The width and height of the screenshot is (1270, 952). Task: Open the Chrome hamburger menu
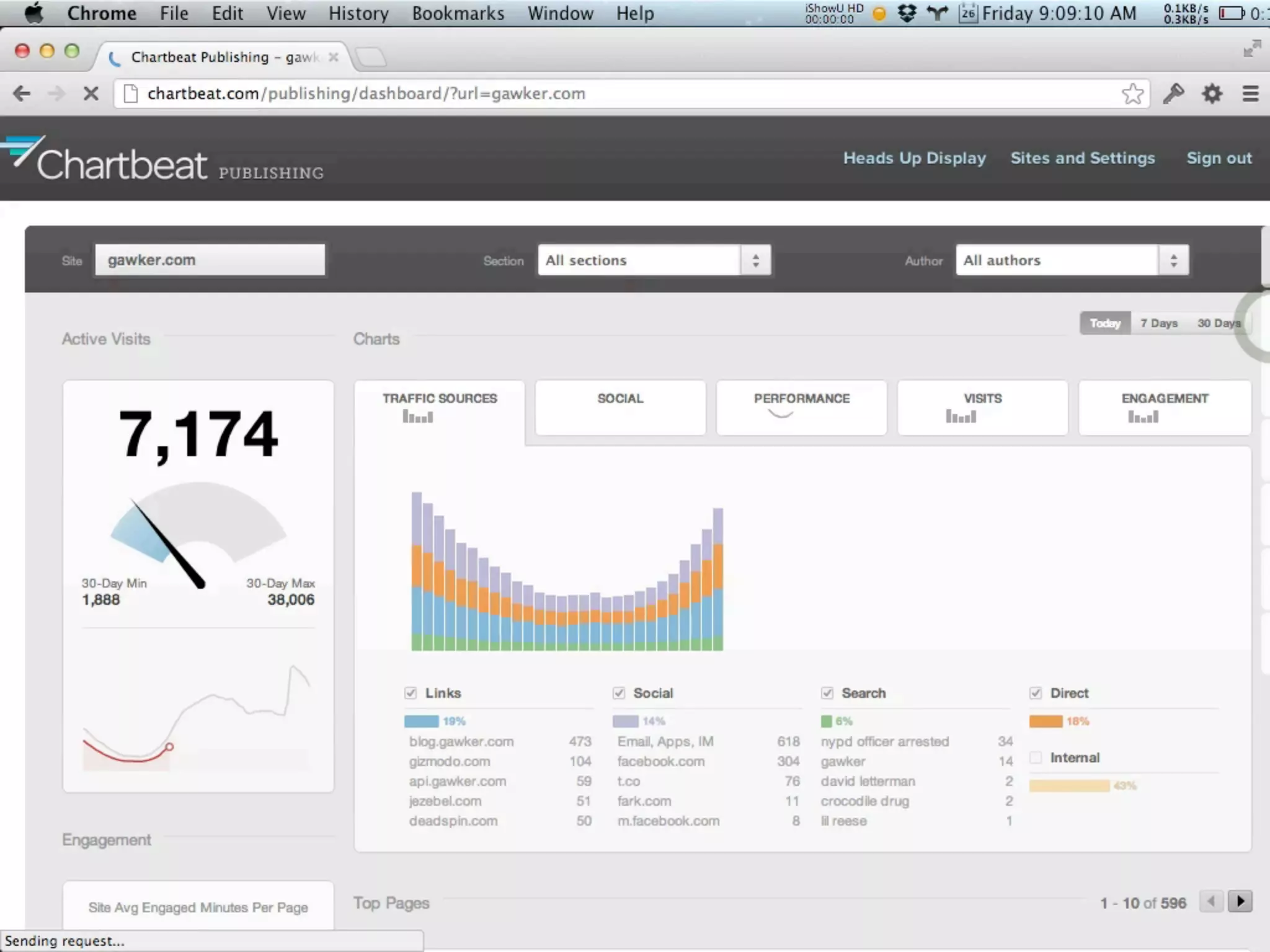(x=1250, y=94)
